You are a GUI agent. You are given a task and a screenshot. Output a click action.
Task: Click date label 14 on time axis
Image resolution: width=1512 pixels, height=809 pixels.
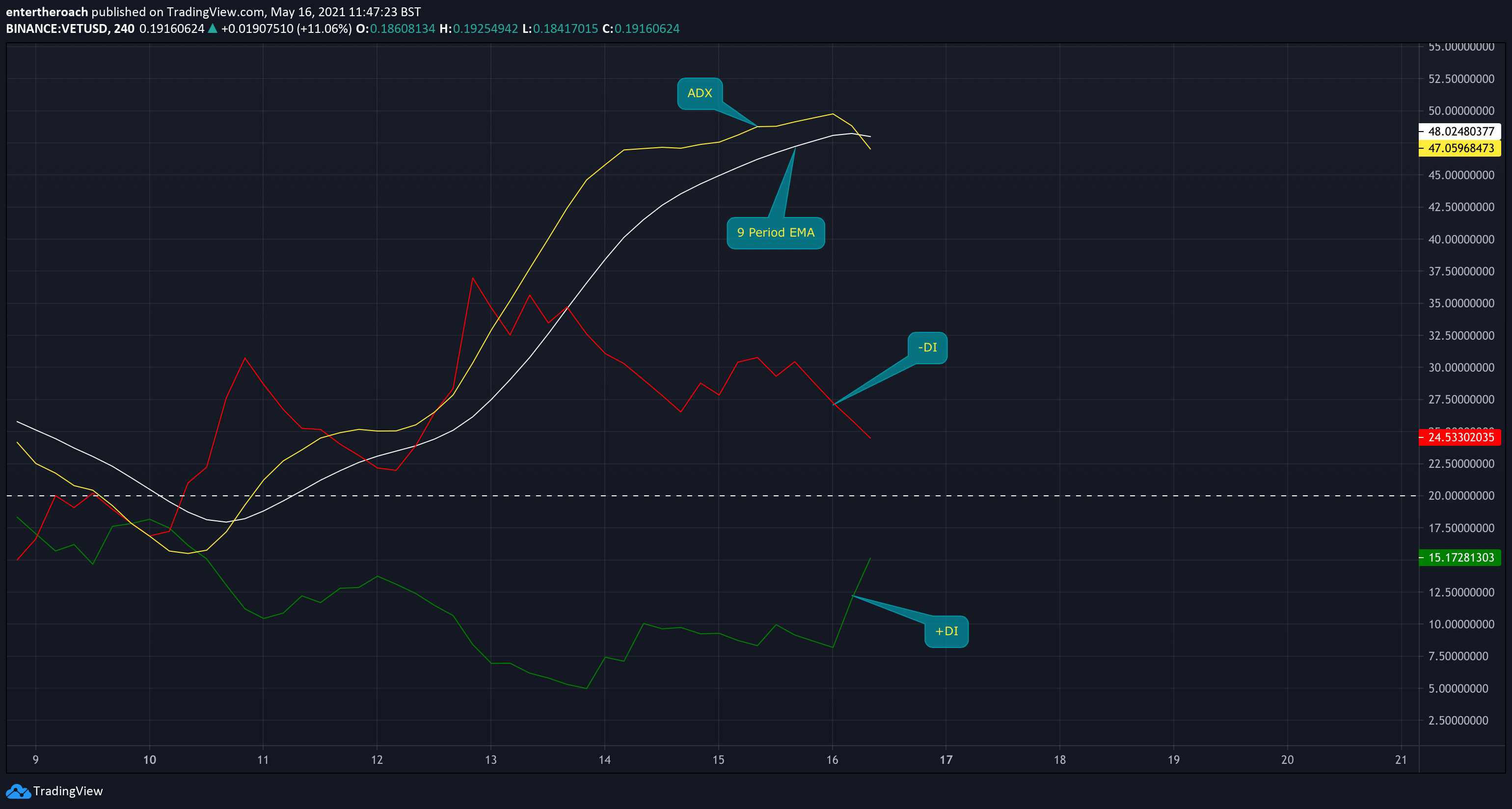pyautogui.click(x=605, y=760)
